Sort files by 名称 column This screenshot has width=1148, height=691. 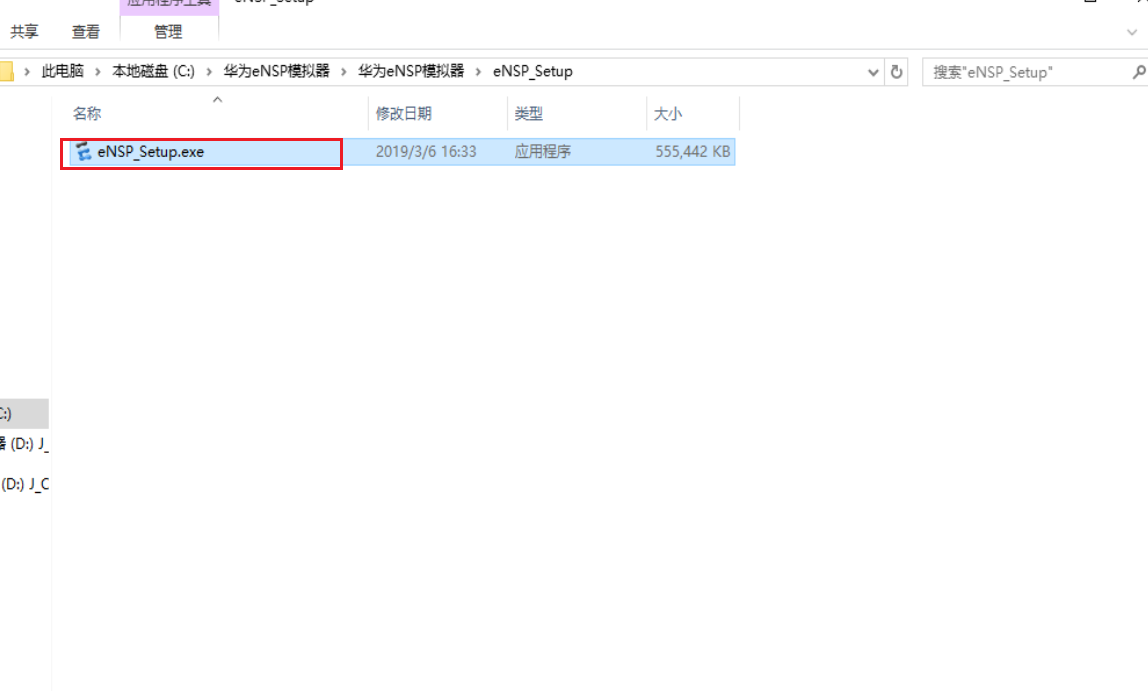coord(86,113)
